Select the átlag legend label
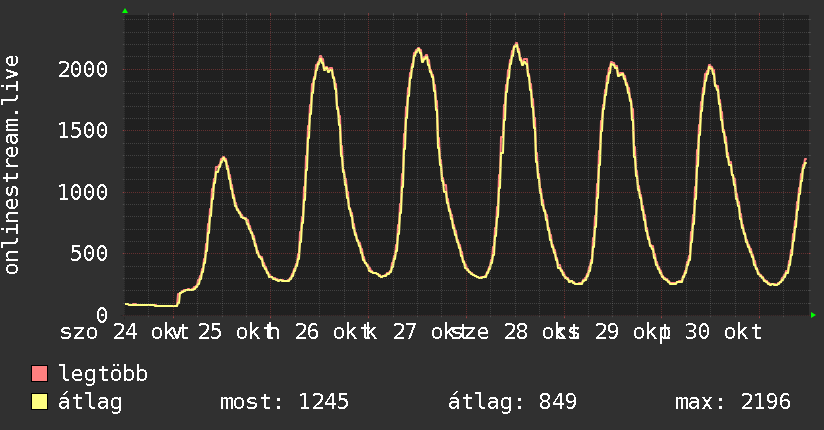 click(90, 402)
